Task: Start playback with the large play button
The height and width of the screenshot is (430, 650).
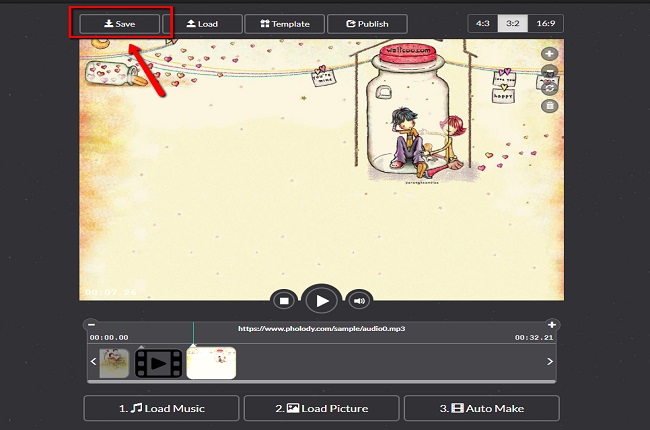Action: 322,301
